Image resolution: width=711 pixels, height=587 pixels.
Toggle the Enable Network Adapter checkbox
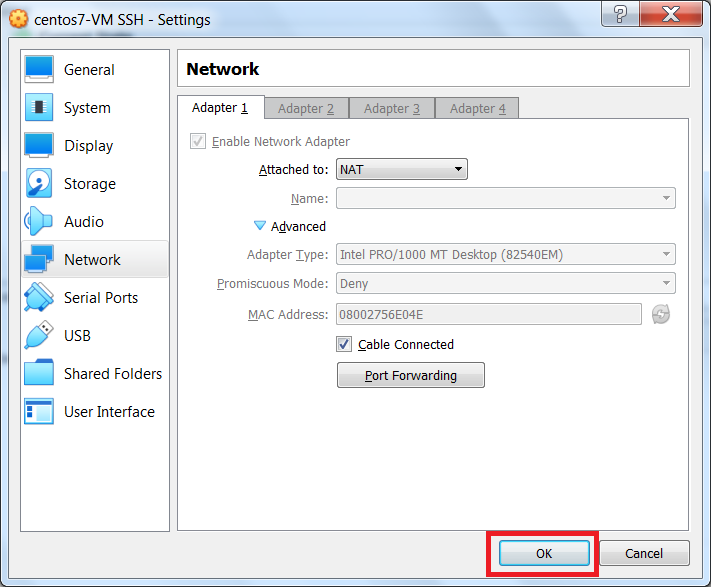198,142
